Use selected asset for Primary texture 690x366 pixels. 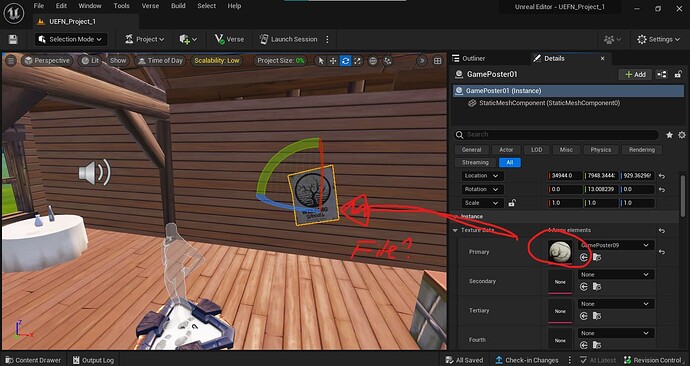(x=584, y=257)
